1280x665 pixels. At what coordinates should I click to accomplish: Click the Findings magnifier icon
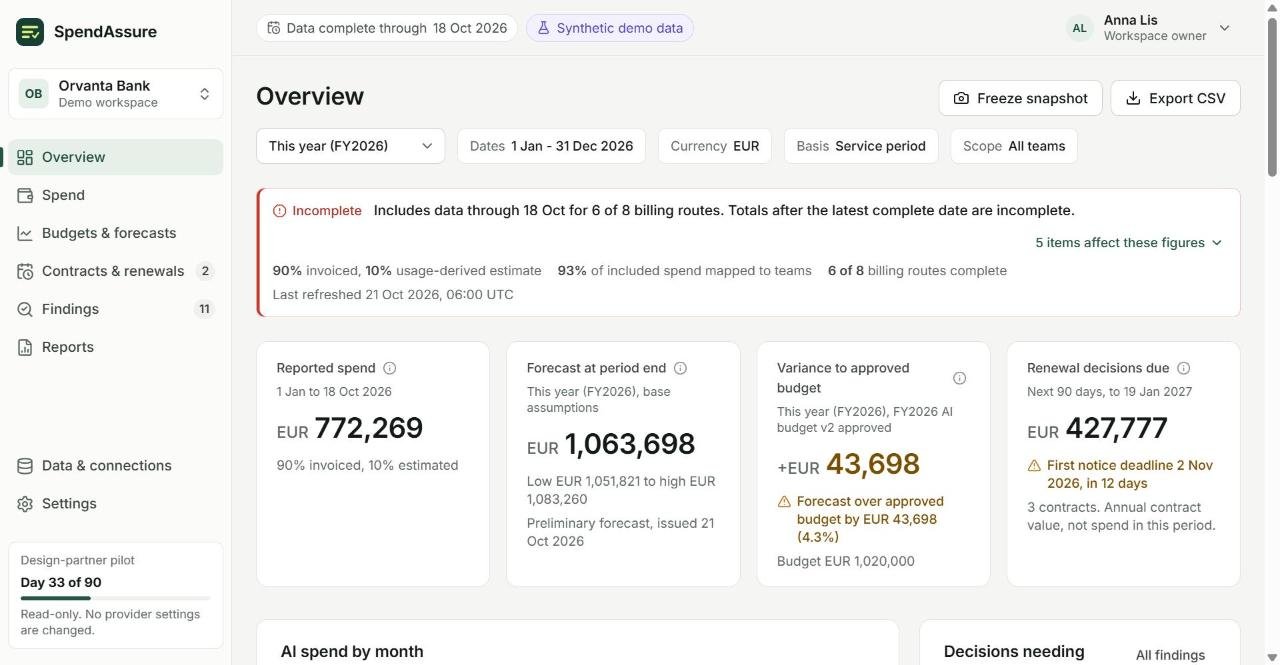[25, 309]
